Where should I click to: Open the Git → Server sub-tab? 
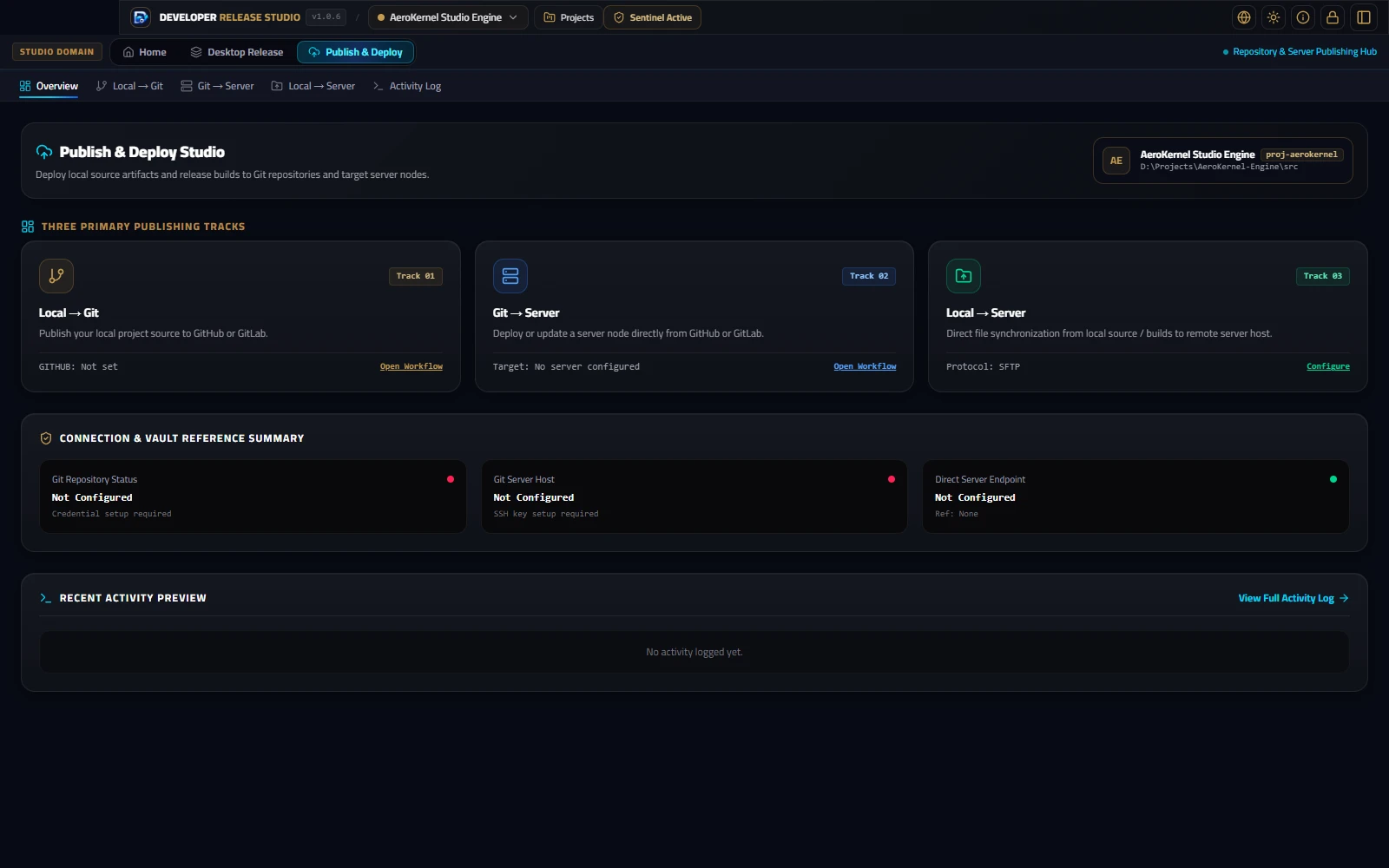pos(217,86)
